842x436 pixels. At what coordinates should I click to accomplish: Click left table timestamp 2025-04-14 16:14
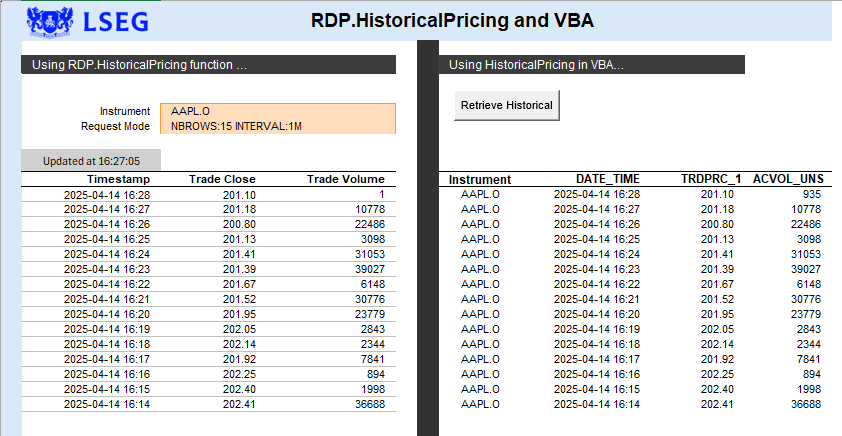click(x=107, y=404)
